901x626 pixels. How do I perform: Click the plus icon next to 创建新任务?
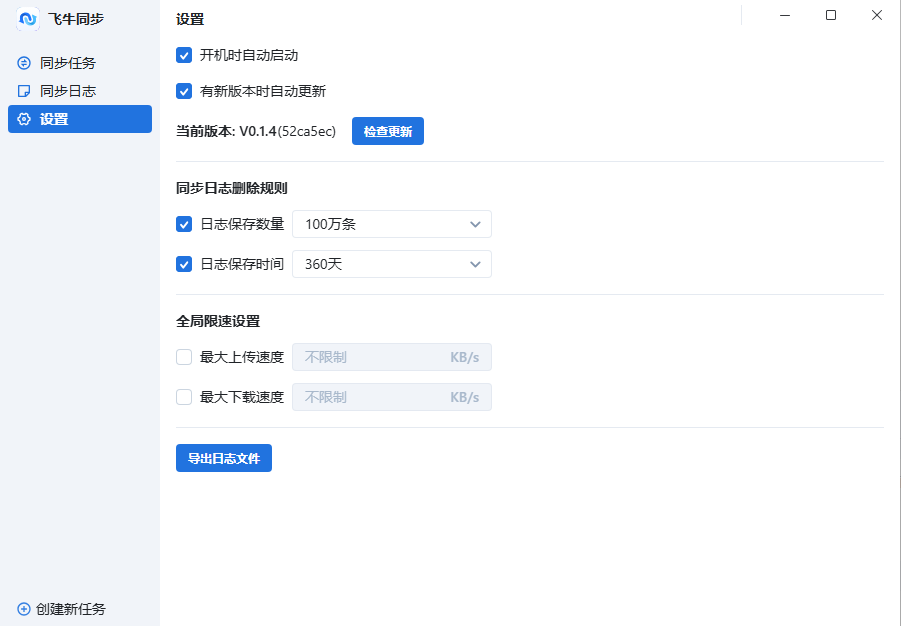tap(22, 609)
